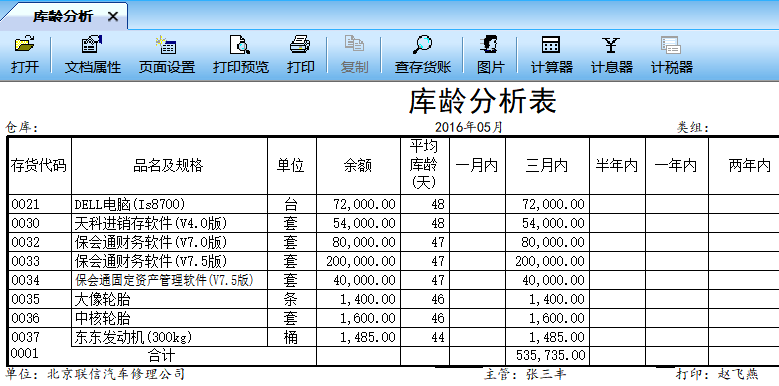Screen dimensions: 779x386
Task: Click the 平均库龄(天) column header
Action: [425, 166]
